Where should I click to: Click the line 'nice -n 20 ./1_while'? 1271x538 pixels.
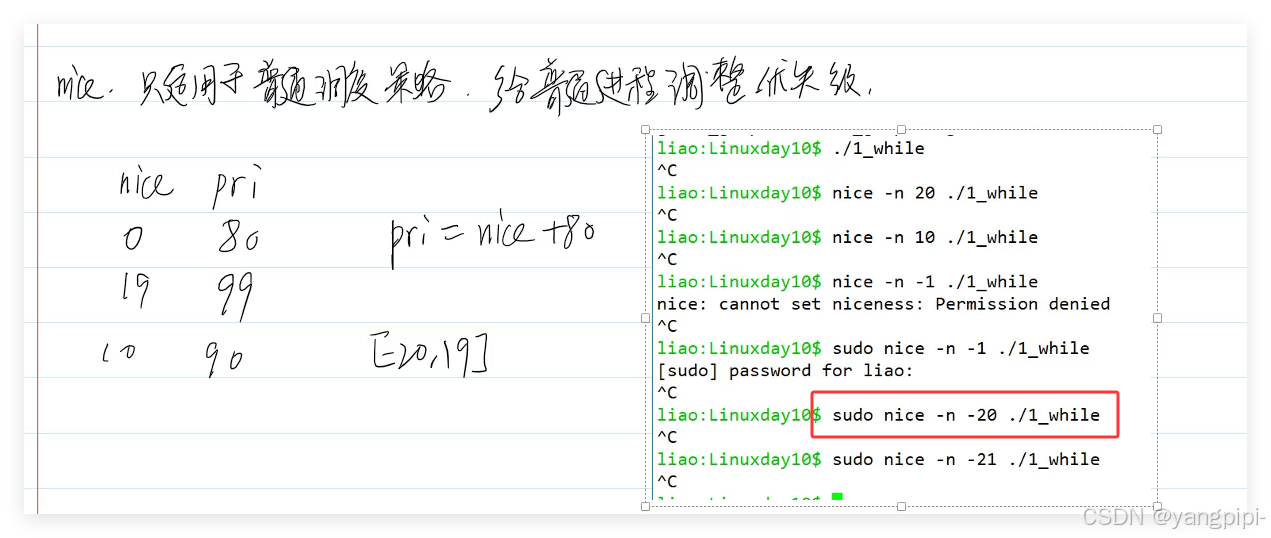coord(934,193)
